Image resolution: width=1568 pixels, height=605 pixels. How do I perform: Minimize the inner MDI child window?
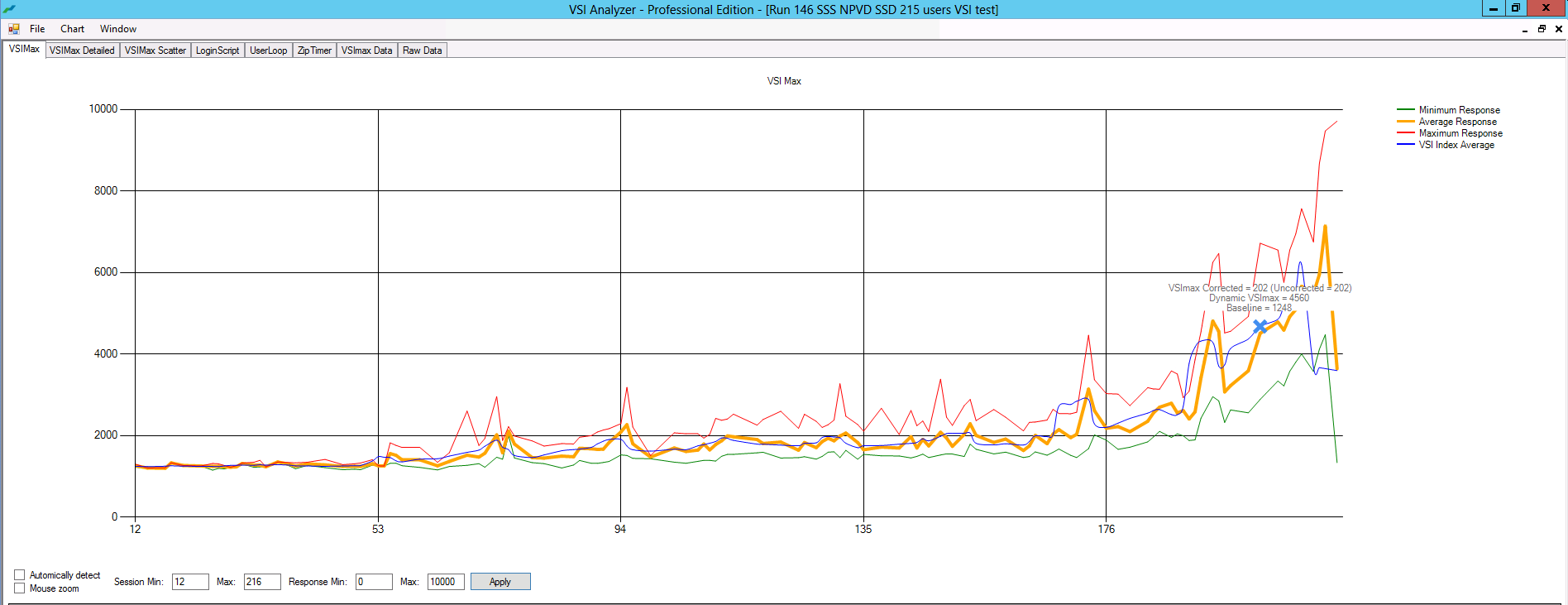[1525, 29]
